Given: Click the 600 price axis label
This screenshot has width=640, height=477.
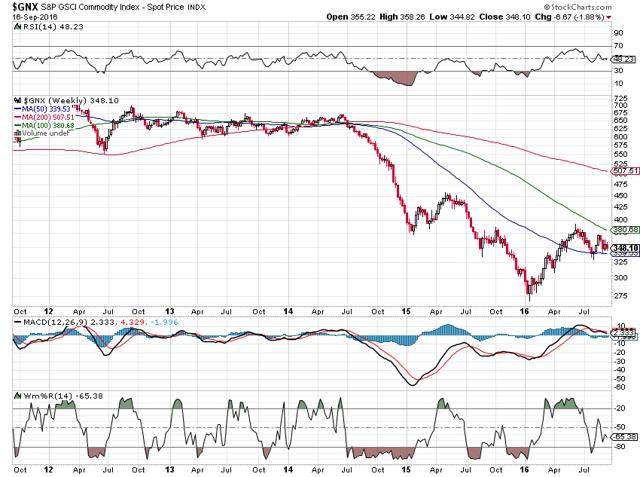Looking at the screenshot, I should click(620, 137).
